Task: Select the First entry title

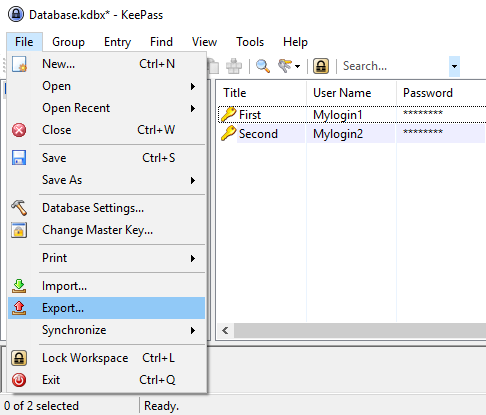Action: pos(250,115)
